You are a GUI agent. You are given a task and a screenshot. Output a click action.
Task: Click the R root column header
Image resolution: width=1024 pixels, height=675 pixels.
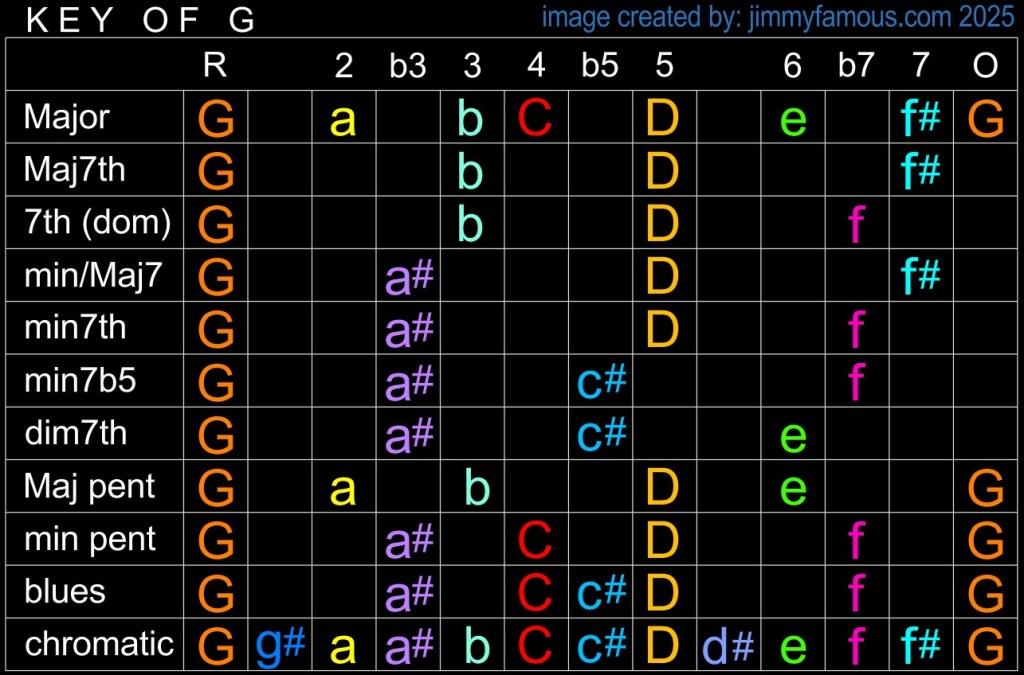click(215, 66)
